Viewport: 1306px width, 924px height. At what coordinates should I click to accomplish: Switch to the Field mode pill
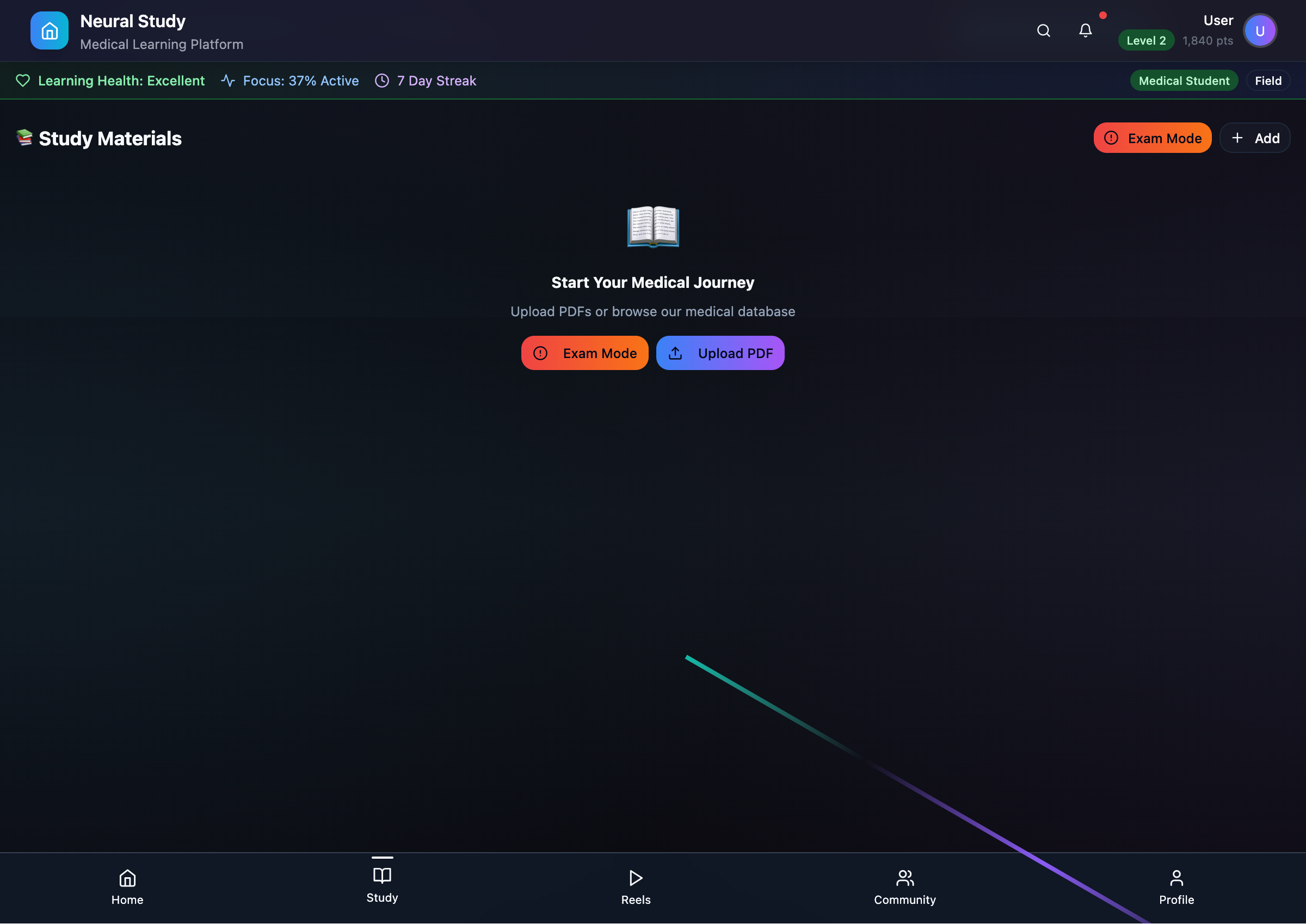[1268, 81]
